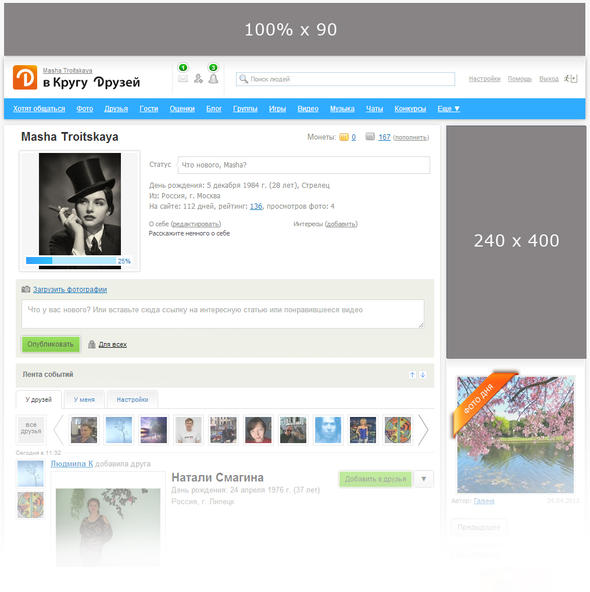Open the 'Для всех' privacy lock setting
Viewport: 590px width, 592px height.
point(107,344)
